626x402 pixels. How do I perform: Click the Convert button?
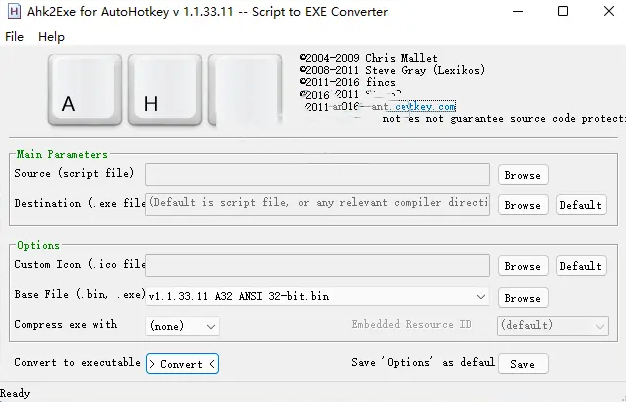(182, 364)
